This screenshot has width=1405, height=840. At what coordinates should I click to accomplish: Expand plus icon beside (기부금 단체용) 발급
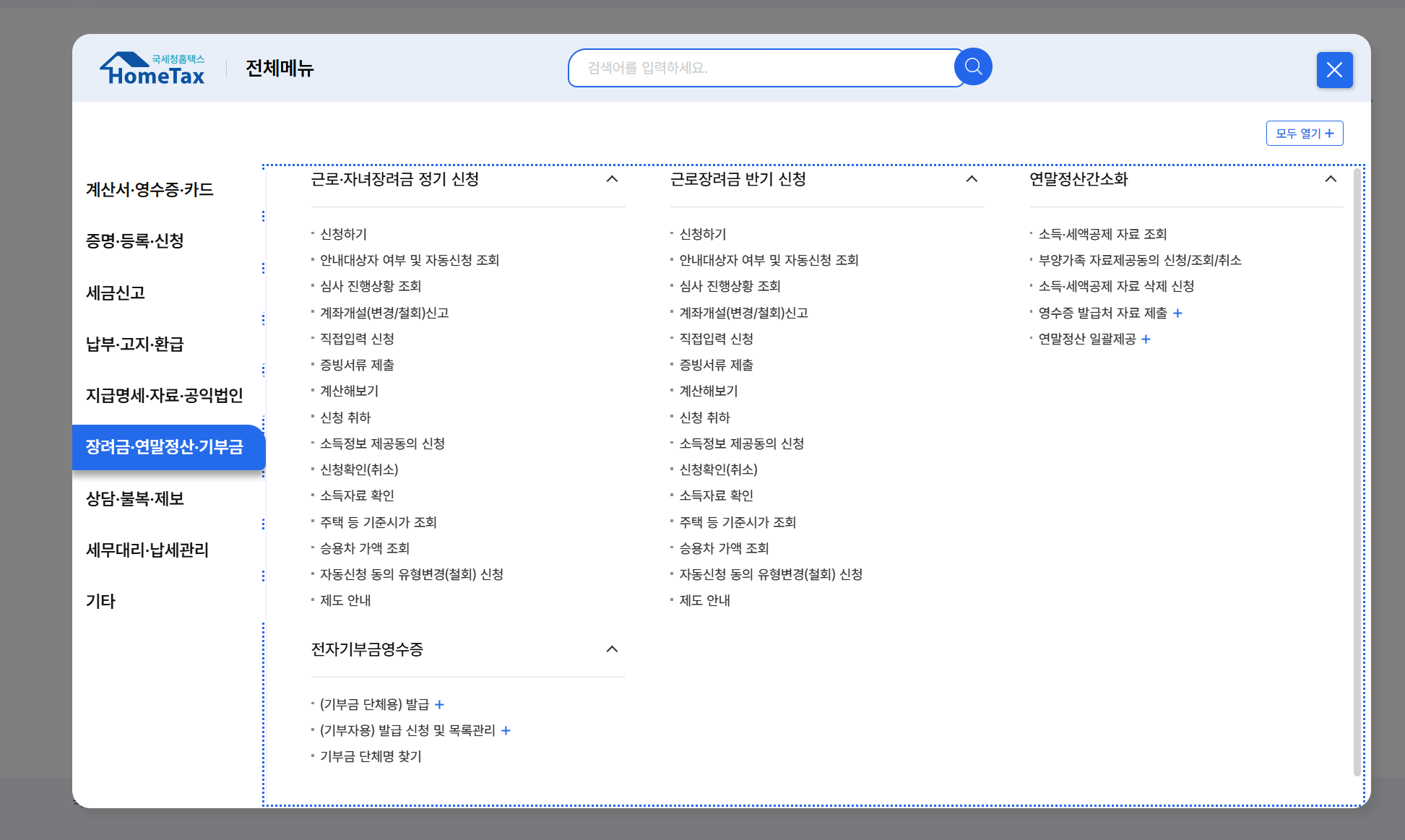(439, 704)
